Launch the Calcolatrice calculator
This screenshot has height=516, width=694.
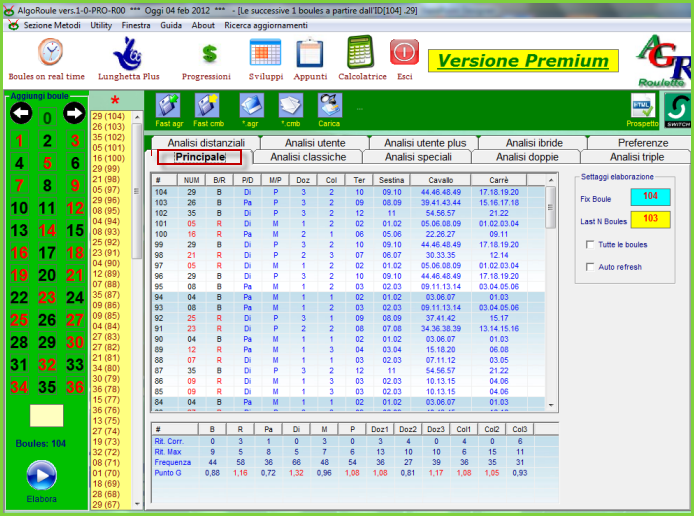360,52
